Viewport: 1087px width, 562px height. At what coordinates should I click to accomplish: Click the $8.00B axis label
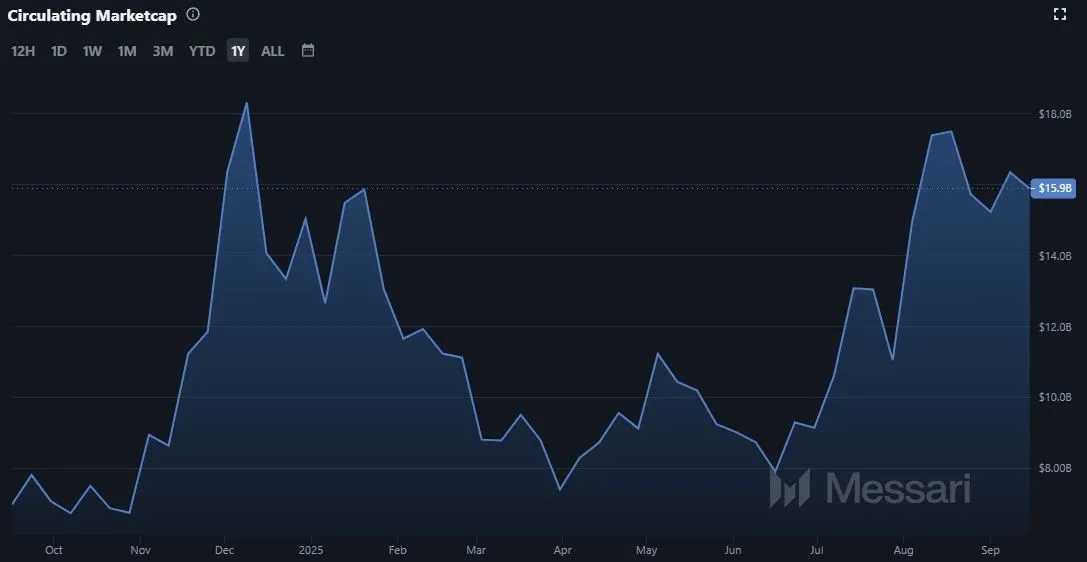point(1055,468)
